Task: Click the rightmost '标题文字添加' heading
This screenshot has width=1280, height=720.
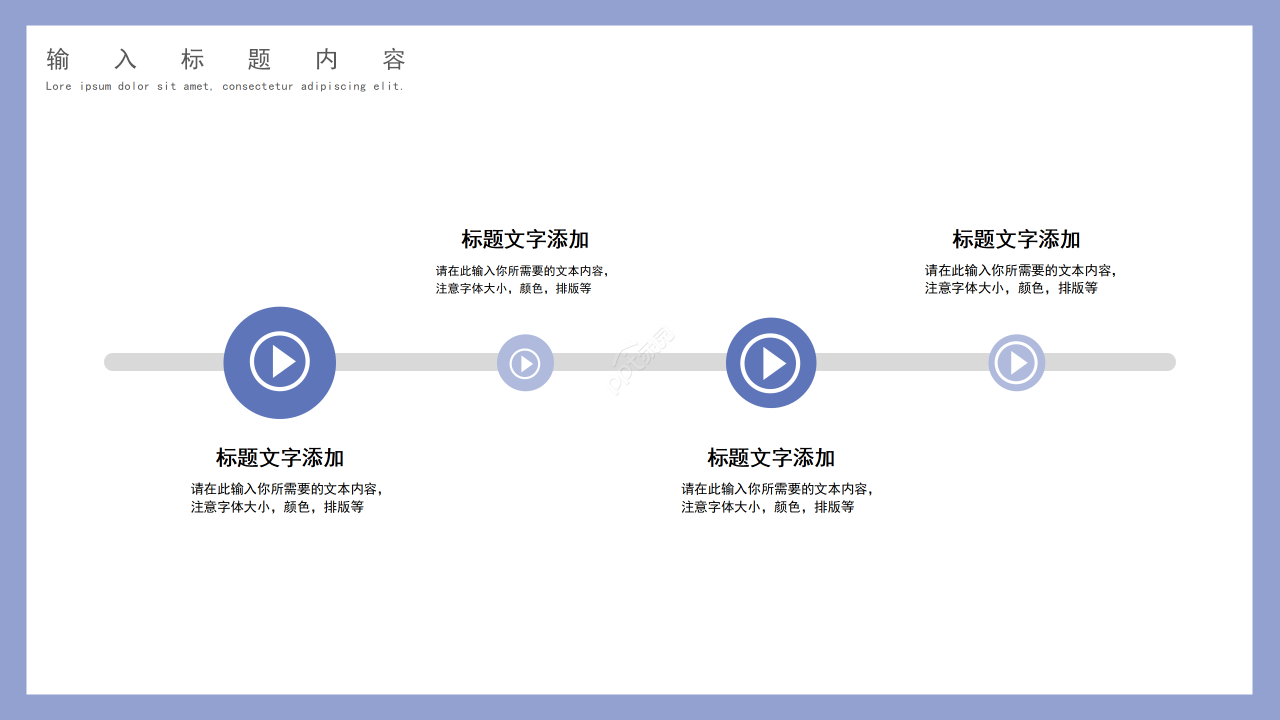Action: (1019, 240)
